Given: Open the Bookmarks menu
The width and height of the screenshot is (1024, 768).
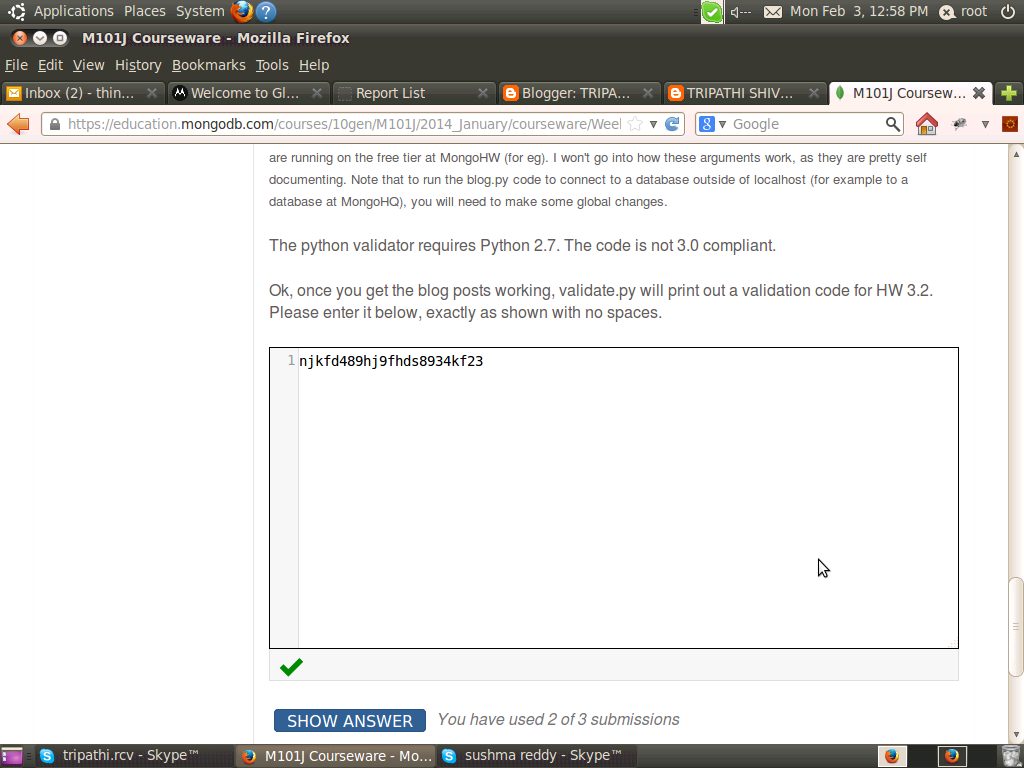Looking at the screenshot, I should [208, 65].
